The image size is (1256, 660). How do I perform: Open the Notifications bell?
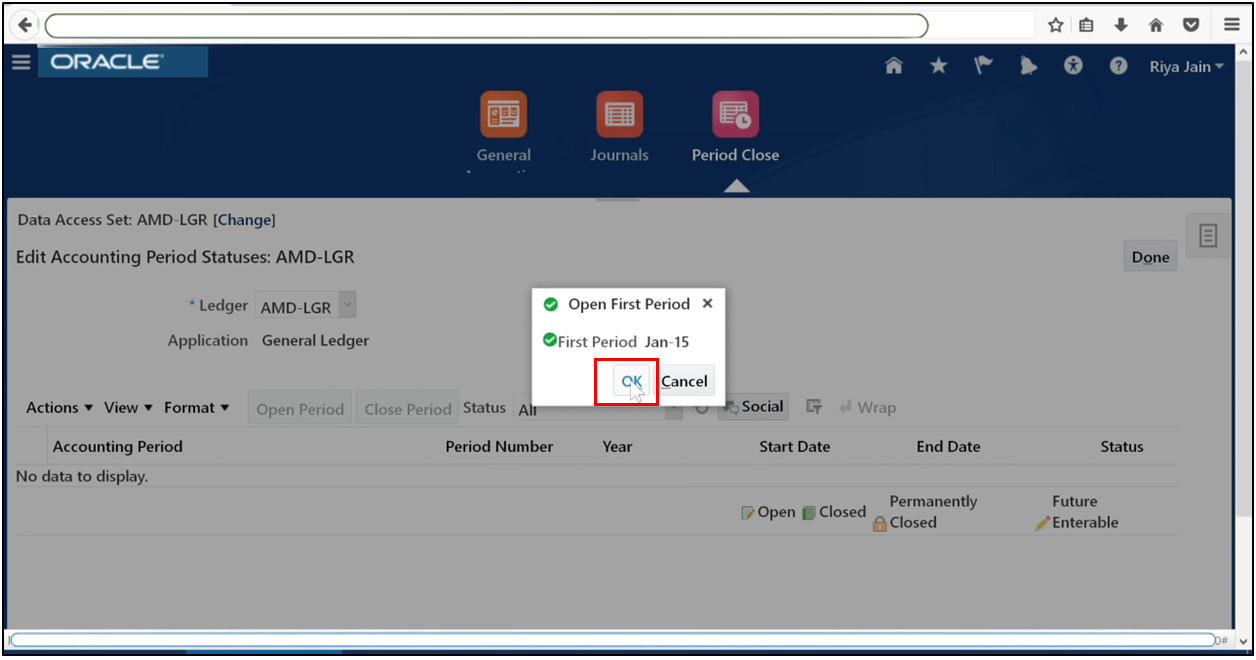click(x=1028, y=66)
